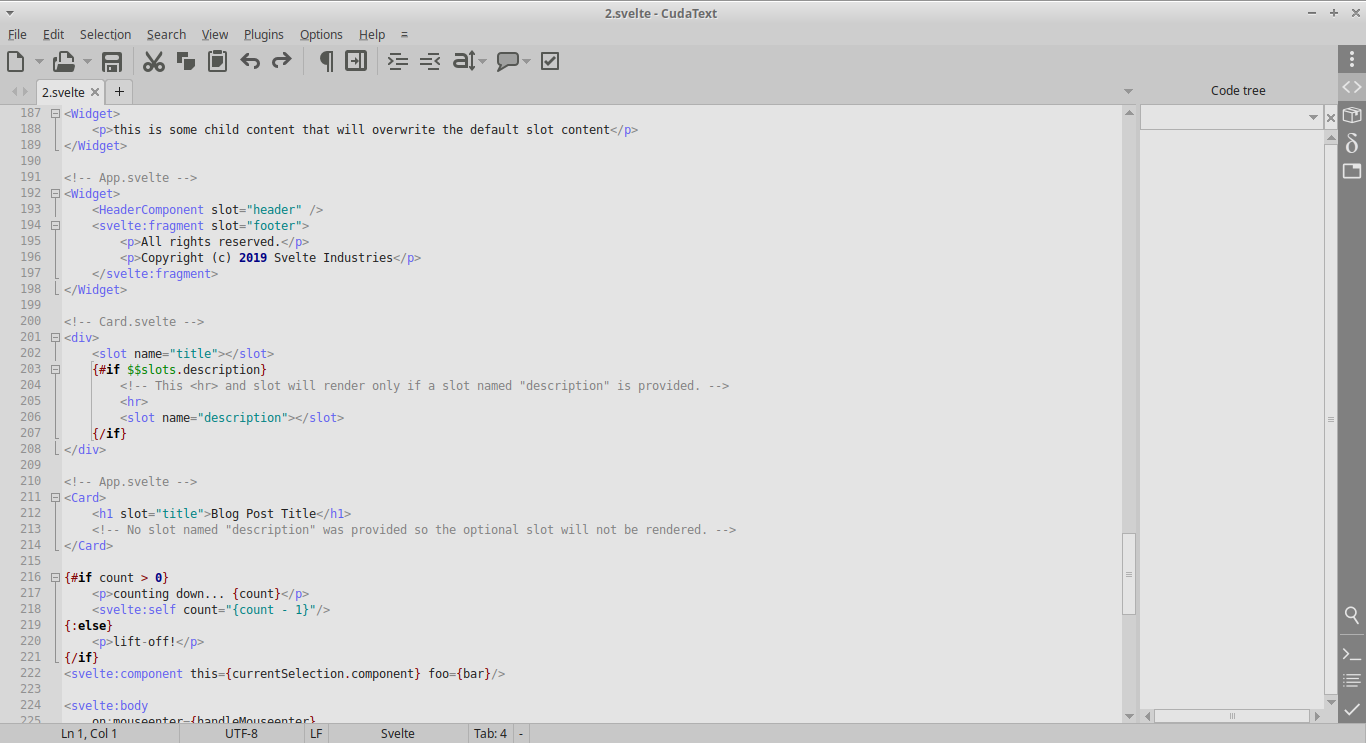The image size is (1366, 743).
Task: Click editor scrollbar down arrow
Action: click(x=1129, y=716)
